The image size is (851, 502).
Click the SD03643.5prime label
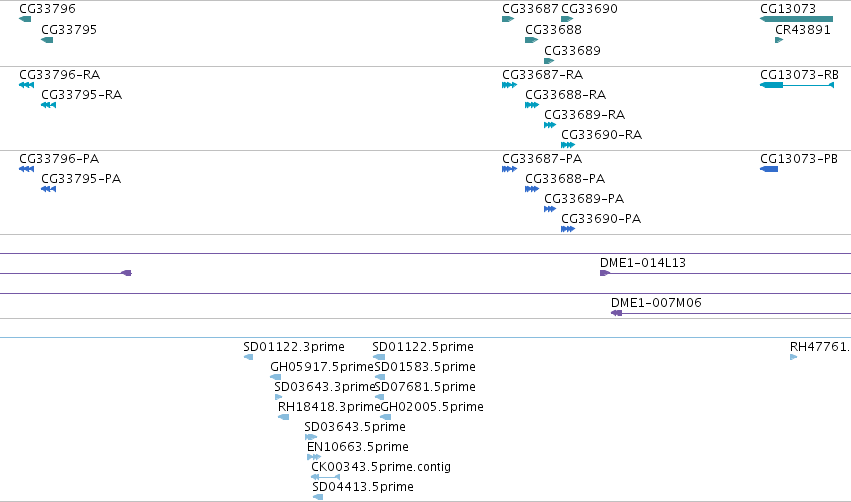(x=355, y=427)
